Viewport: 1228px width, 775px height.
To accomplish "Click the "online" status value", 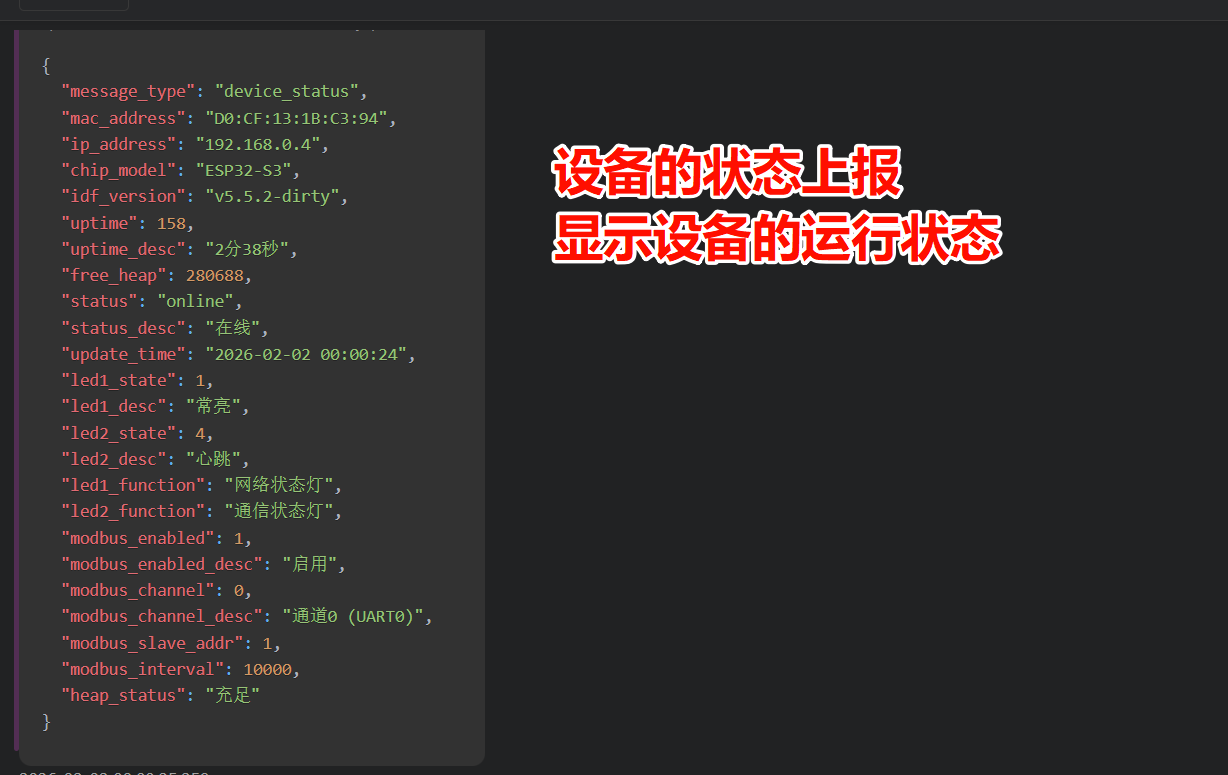I will click(195, 301).
